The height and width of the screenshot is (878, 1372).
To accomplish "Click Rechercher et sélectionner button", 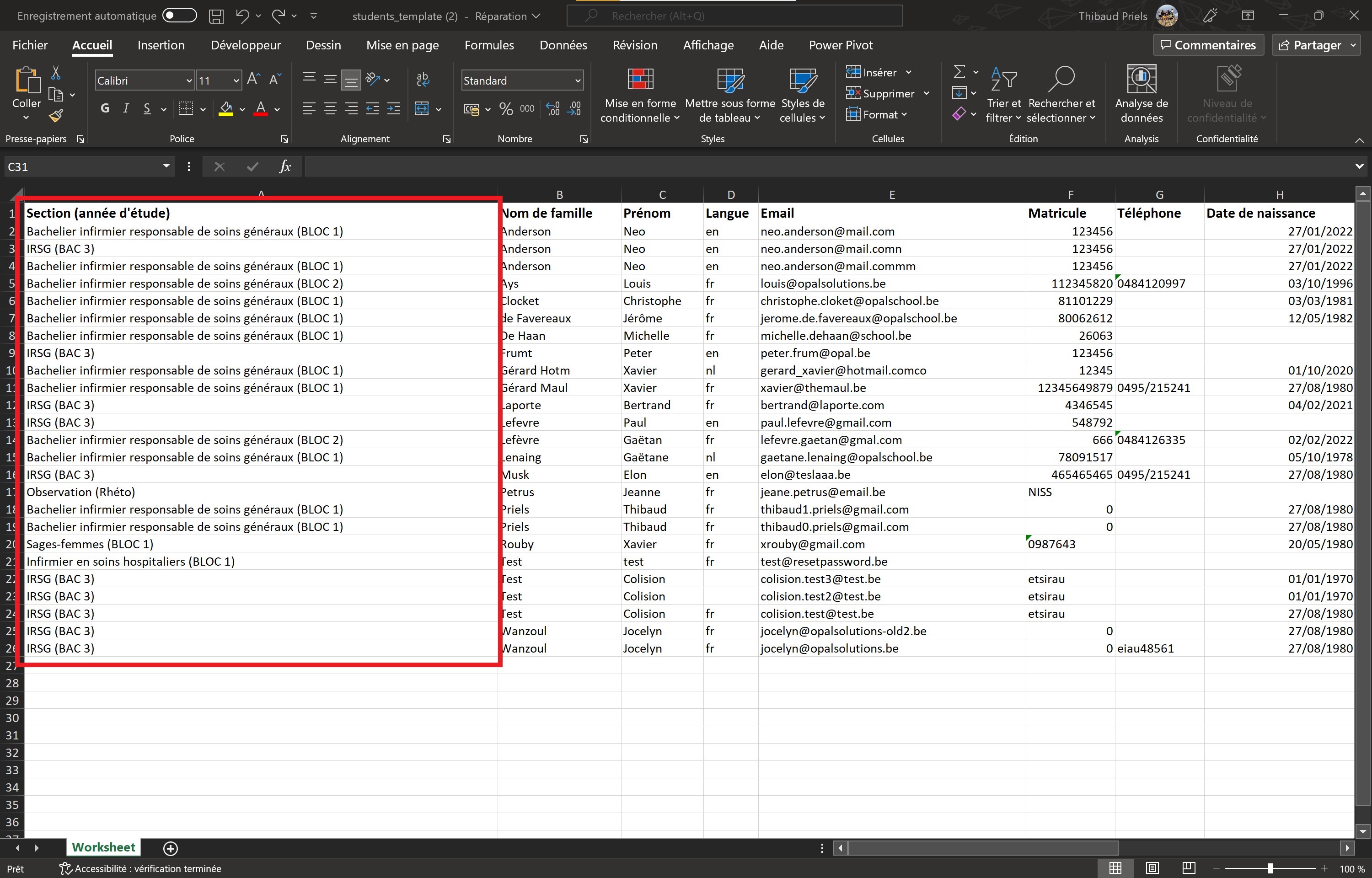I will tap(1061, 94).
